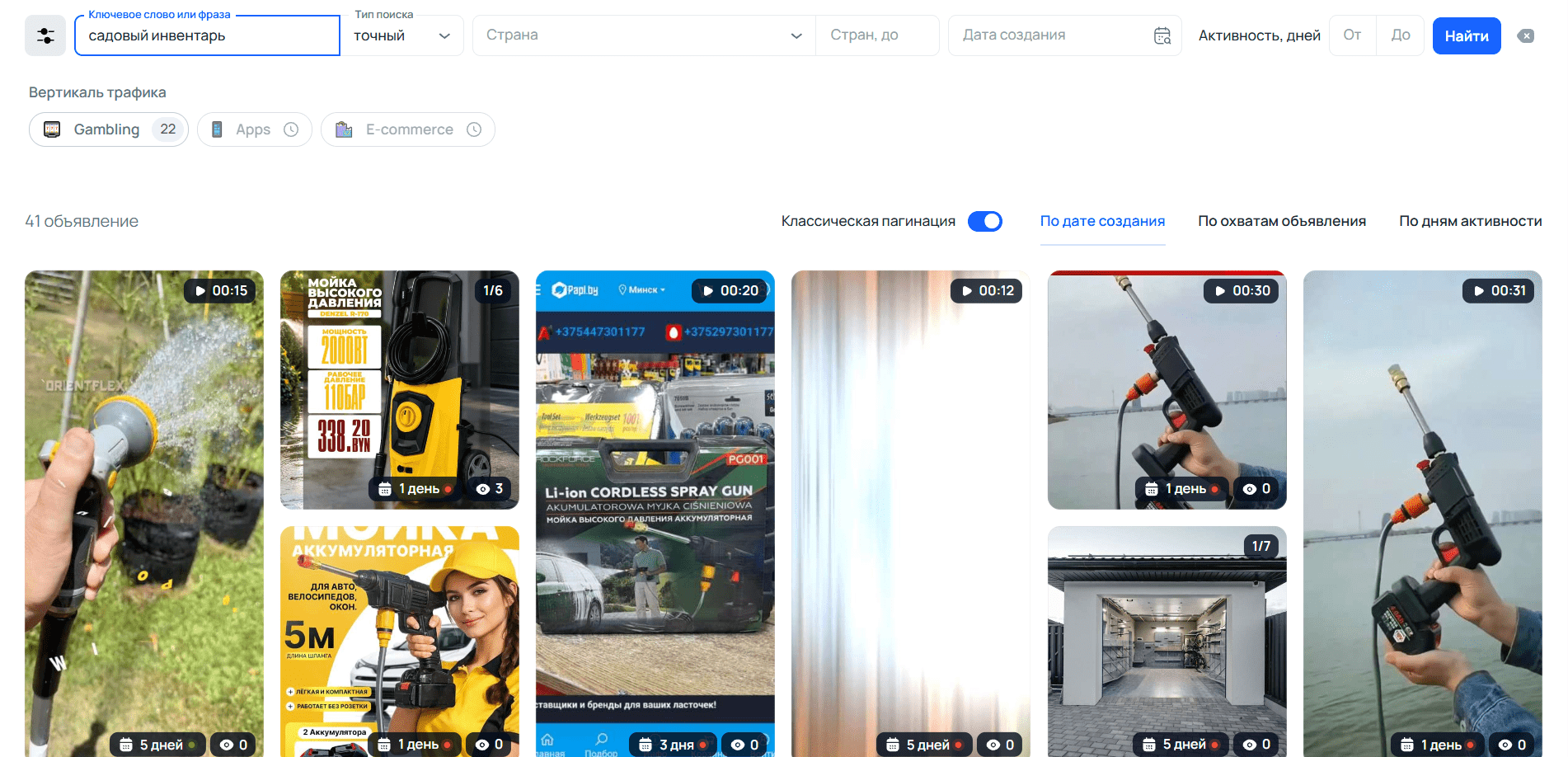Expand the Страна dropdown
Viewport: 1568px width, 757px height.
pyautogui.click(x=644, y=35)
